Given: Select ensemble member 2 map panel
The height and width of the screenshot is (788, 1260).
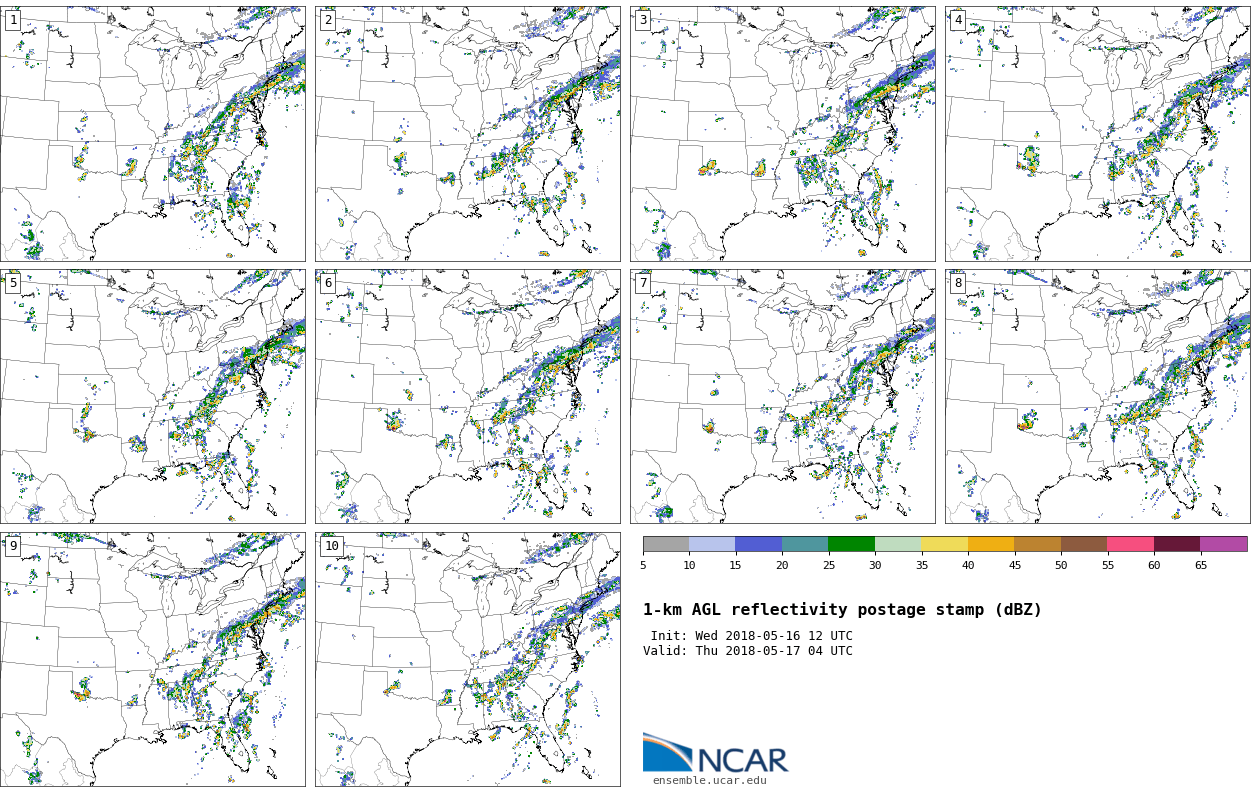Looking at the screenshot, I should point(467,134).
